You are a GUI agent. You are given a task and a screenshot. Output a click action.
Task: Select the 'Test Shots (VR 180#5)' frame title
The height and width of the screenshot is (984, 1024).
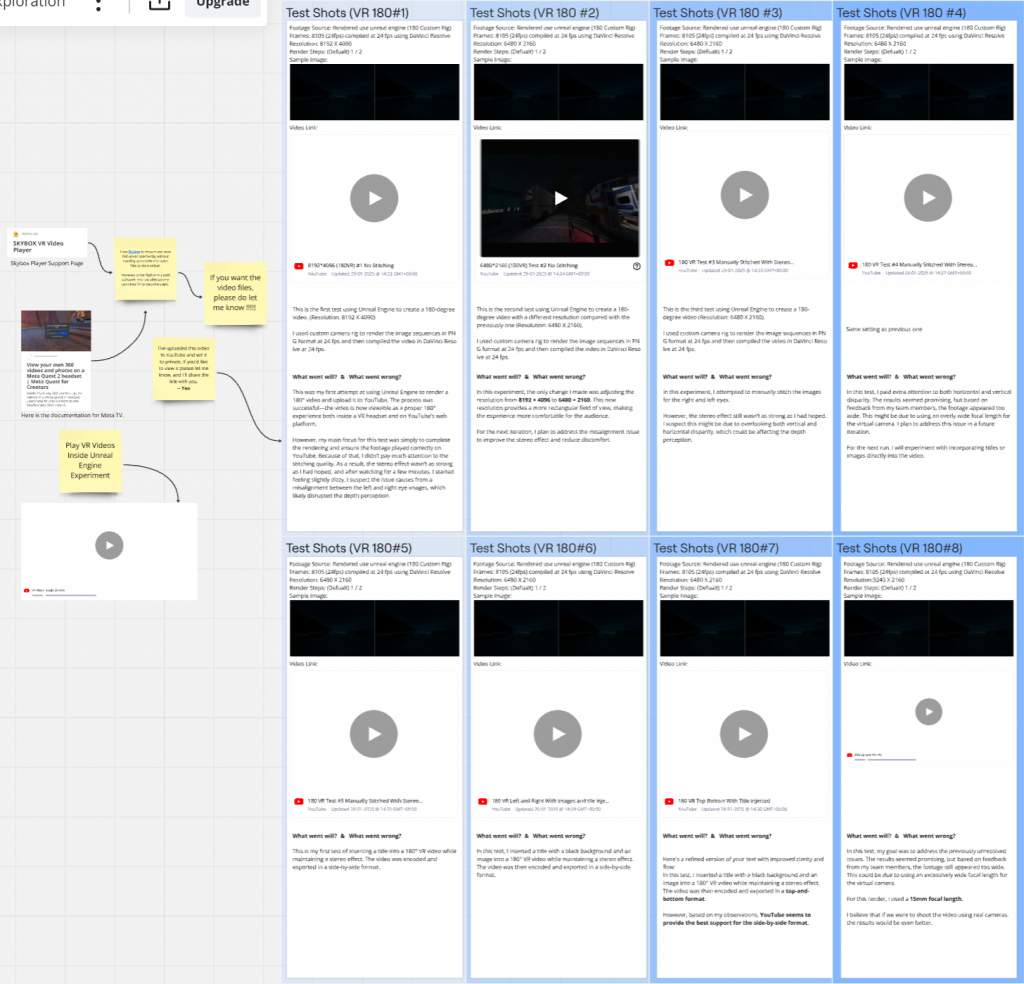pos(349,548)
